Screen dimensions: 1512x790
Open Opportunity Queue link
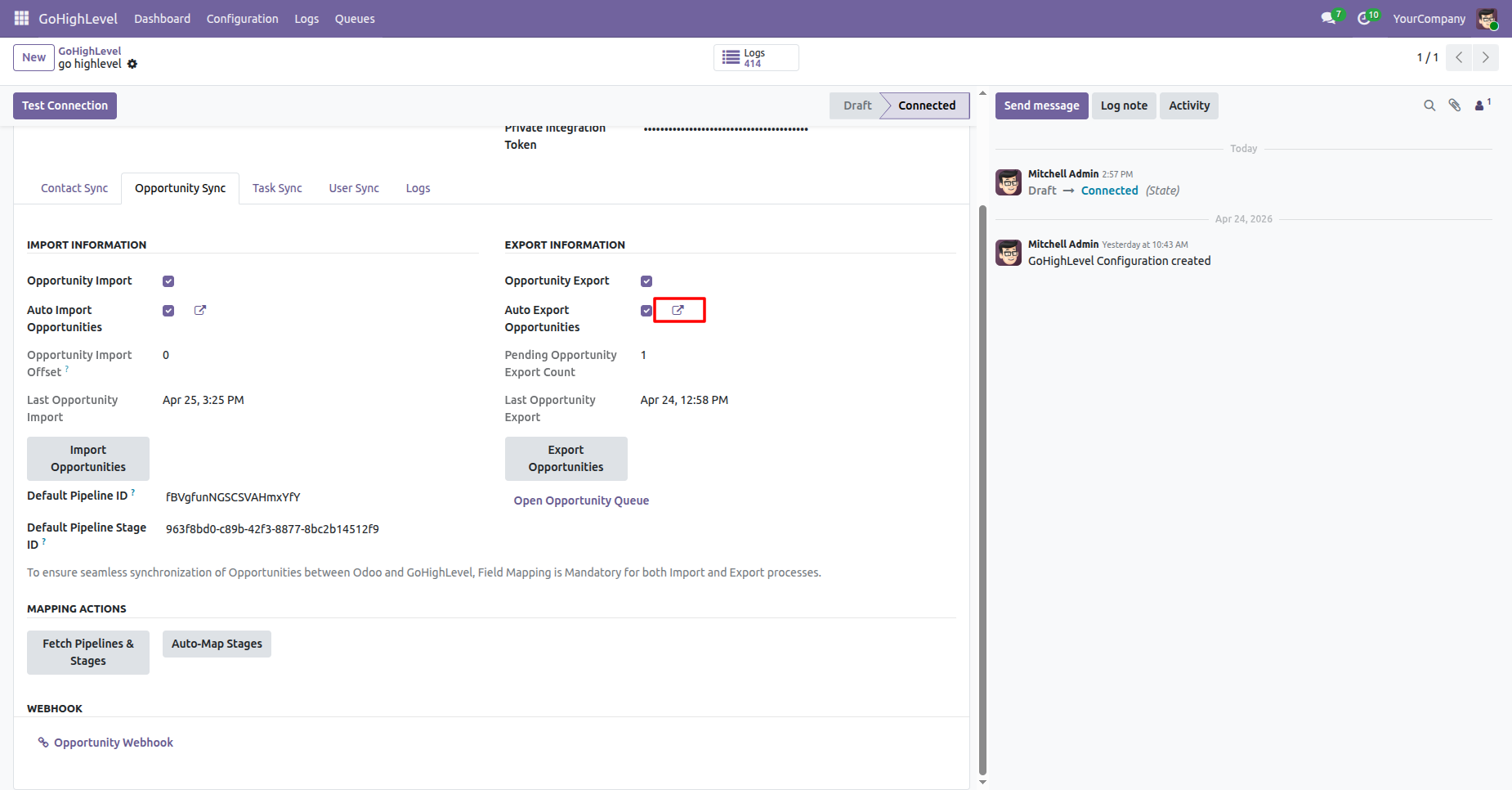pyautogui.click(x=581, y=500)
